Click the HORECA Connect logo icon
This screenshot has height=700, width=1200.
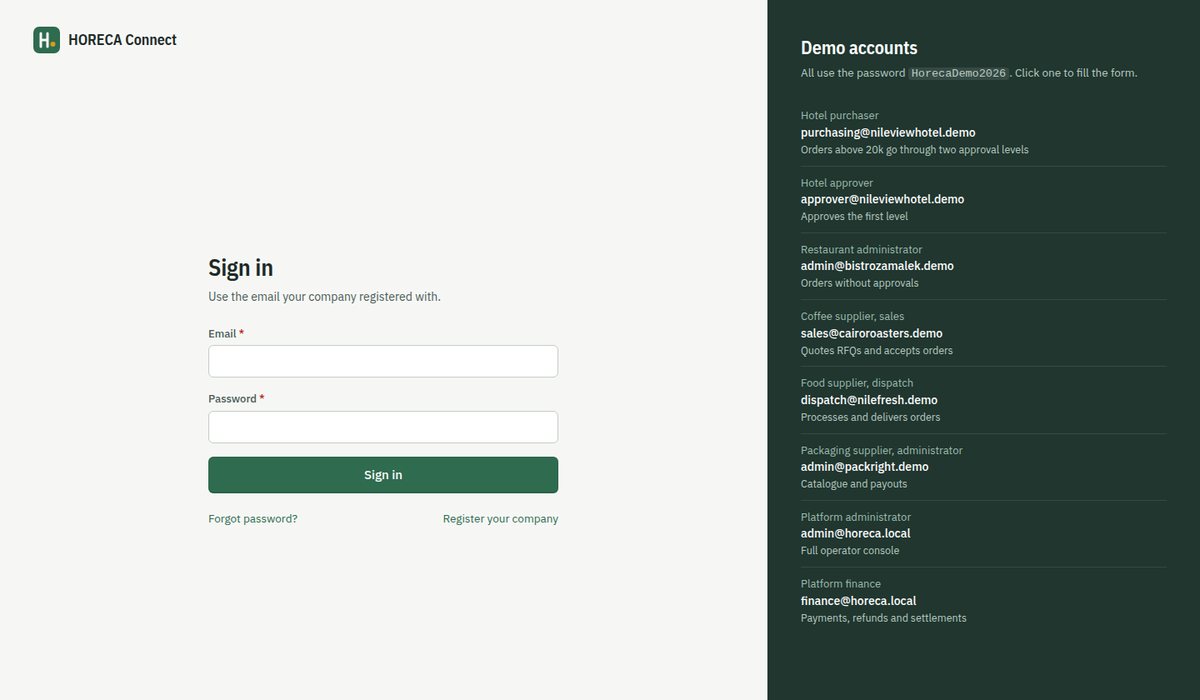point(46,40)
